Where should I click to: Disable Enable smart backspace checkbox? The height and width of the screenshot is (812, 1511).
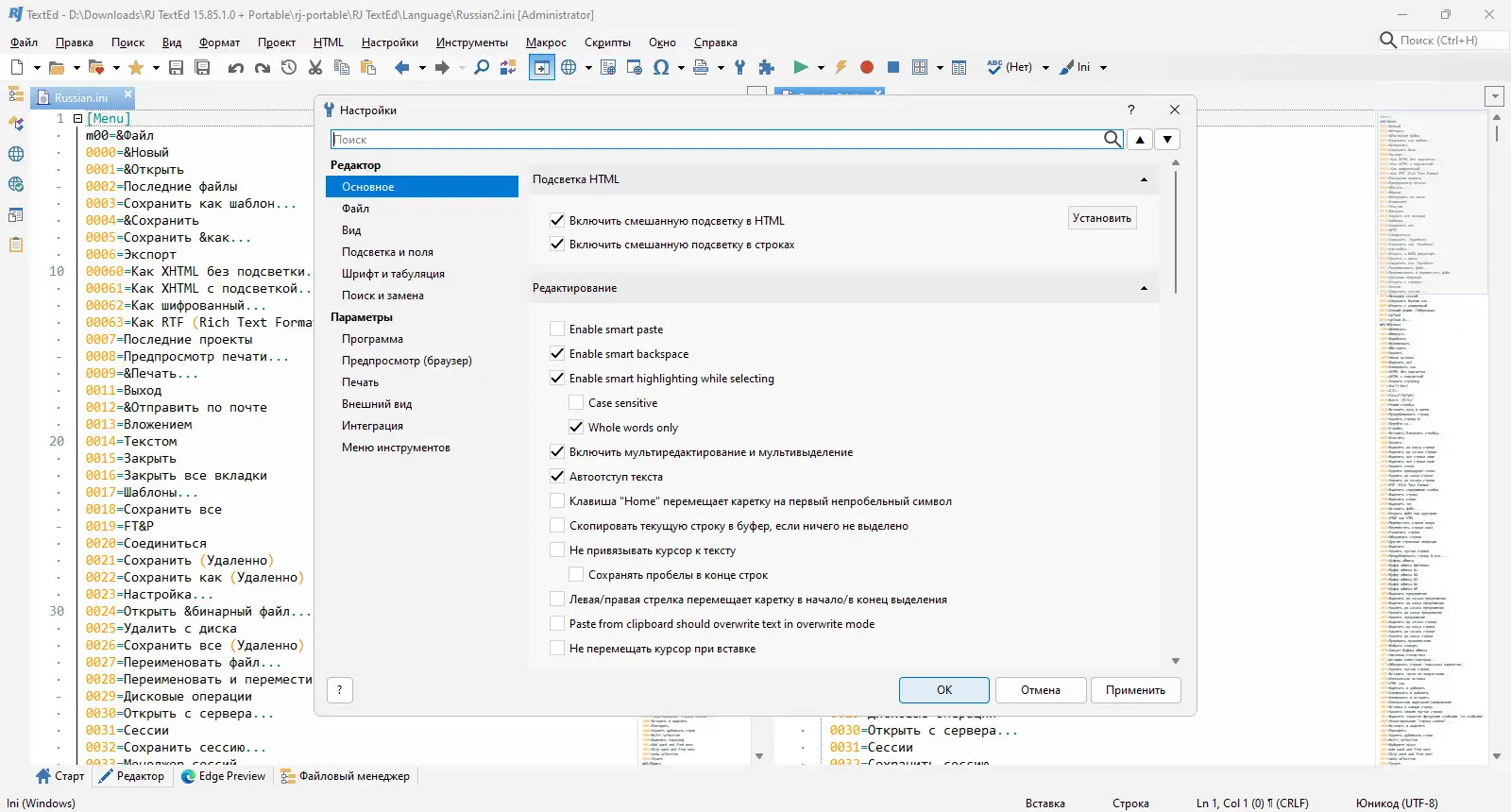(x=557, y=353)
